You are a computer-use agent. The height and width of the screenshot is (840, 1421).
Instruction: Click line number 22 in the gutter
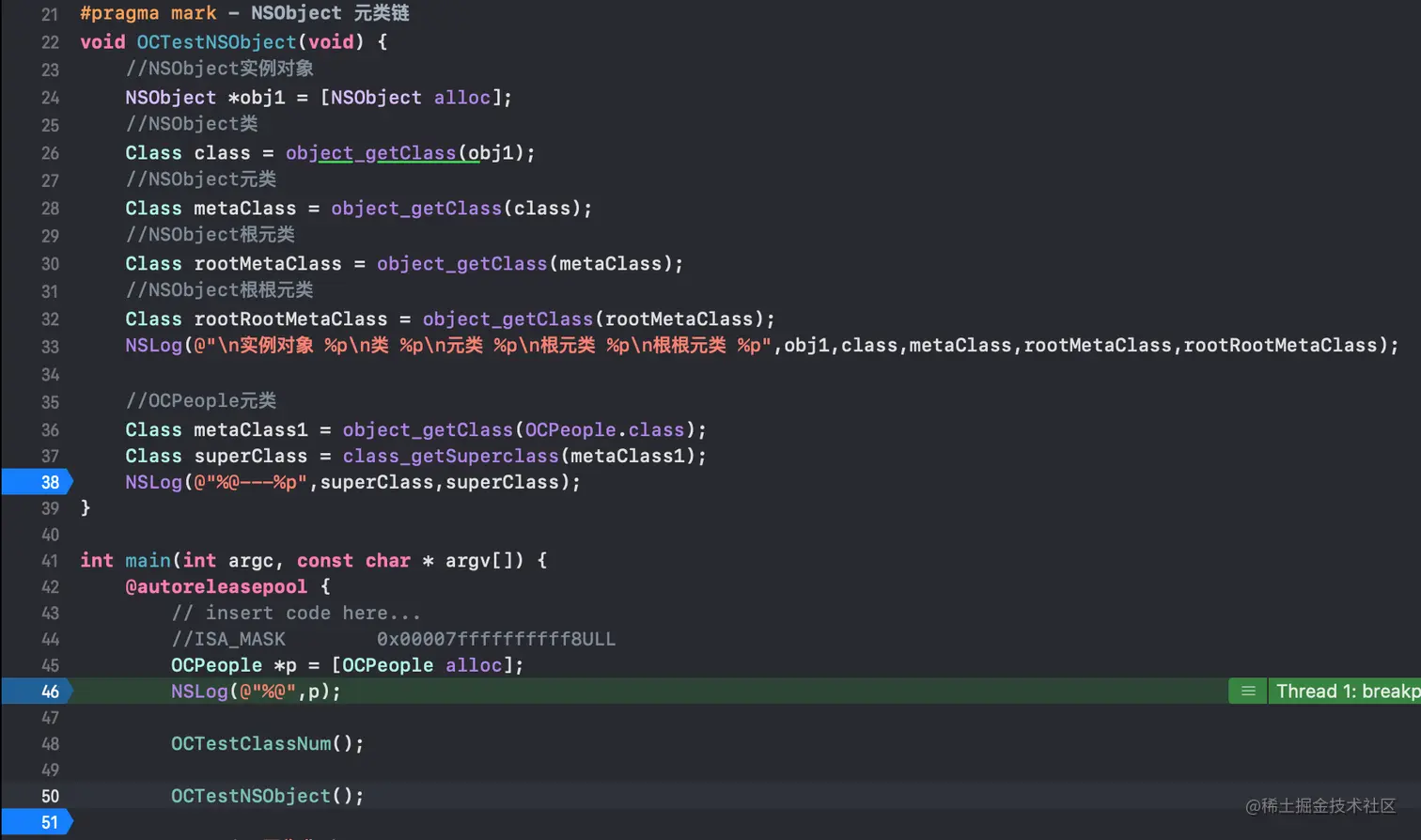(50, 42)
